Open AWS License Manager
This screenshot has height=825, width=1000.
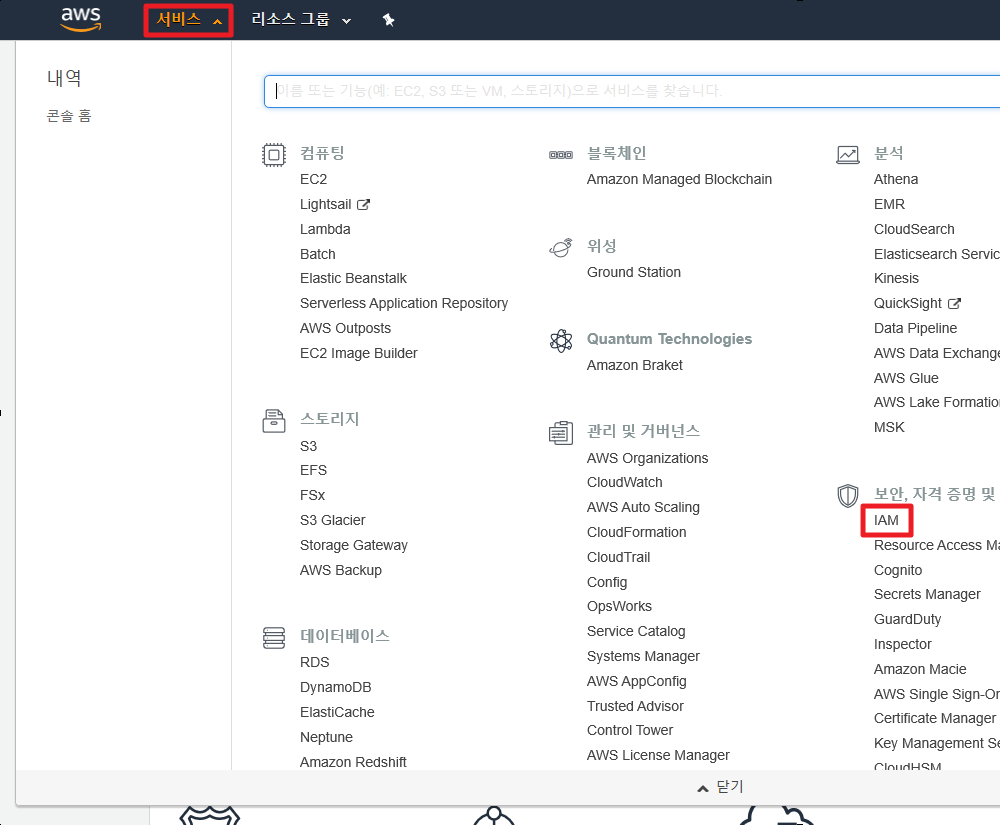click(x=658, y=755)
